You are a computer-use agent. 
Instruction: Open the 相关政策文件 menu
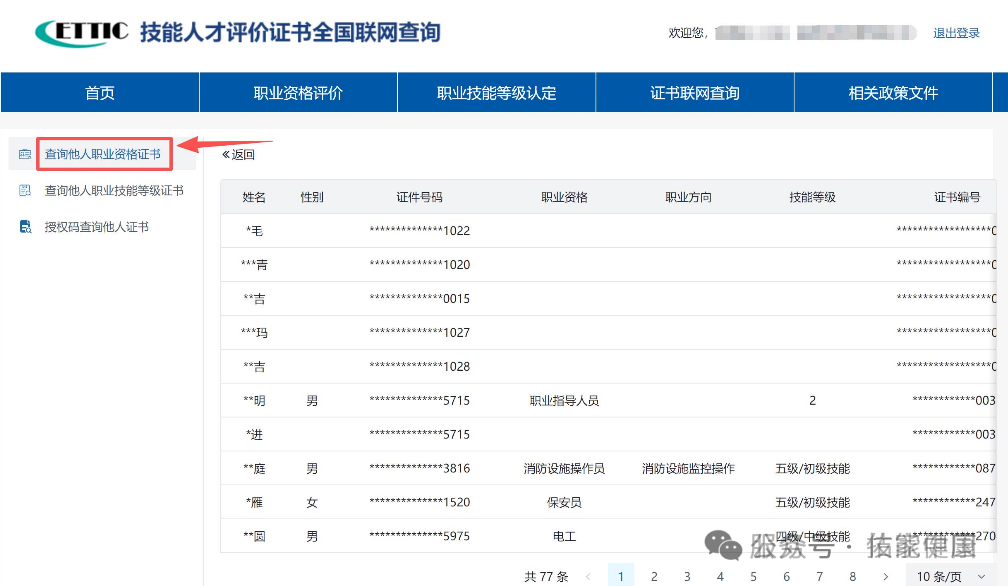(x=892, y=93)
